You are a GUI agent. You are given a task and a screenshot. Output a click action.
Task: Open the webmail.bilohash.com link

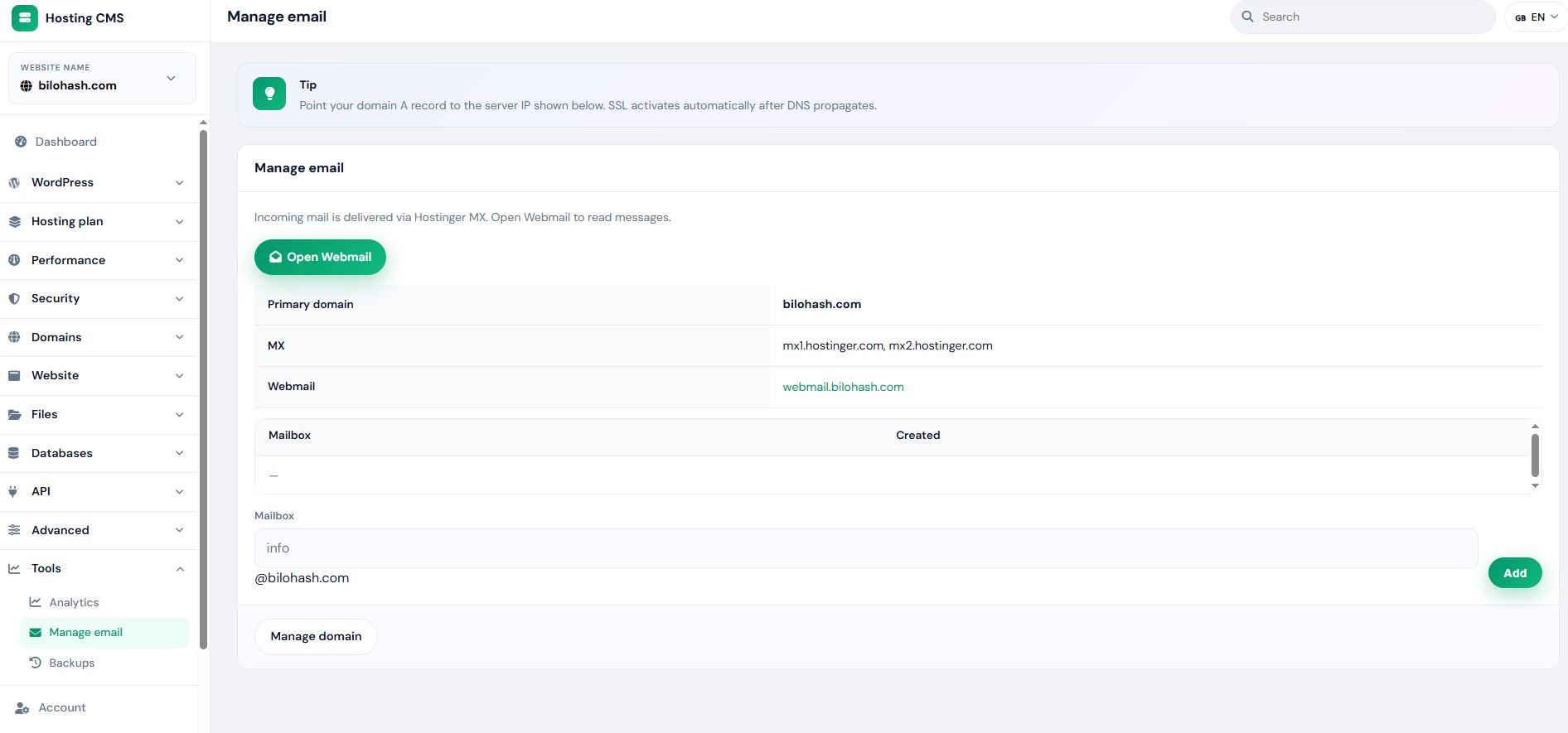[843, 387]
